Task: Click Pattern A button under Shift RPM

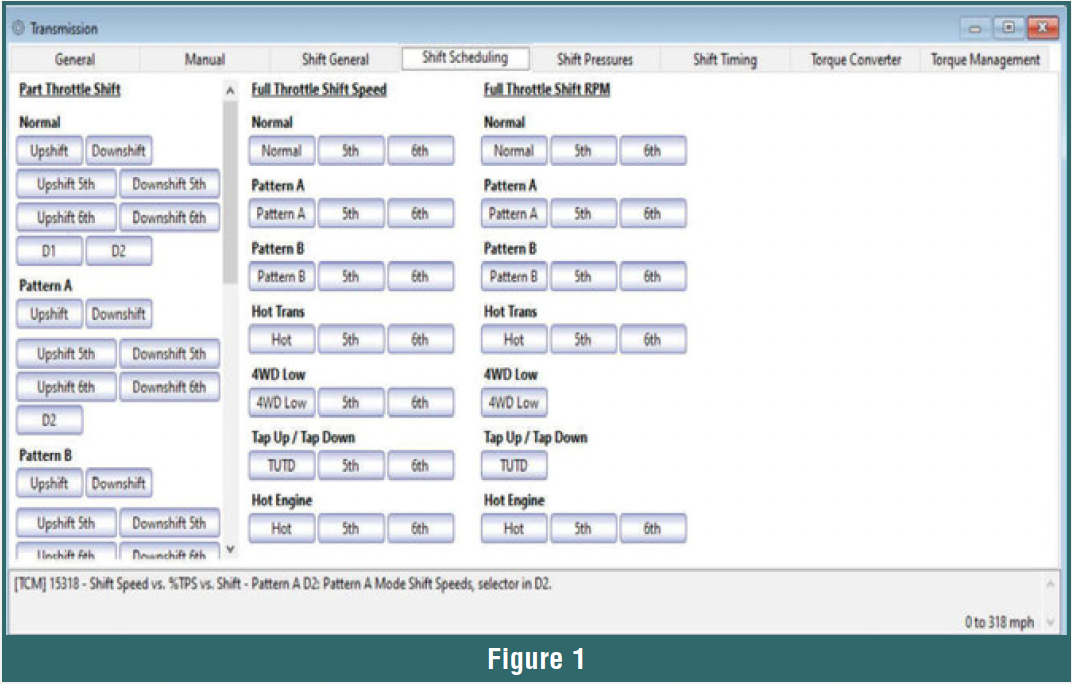Action: pos(514,213)
